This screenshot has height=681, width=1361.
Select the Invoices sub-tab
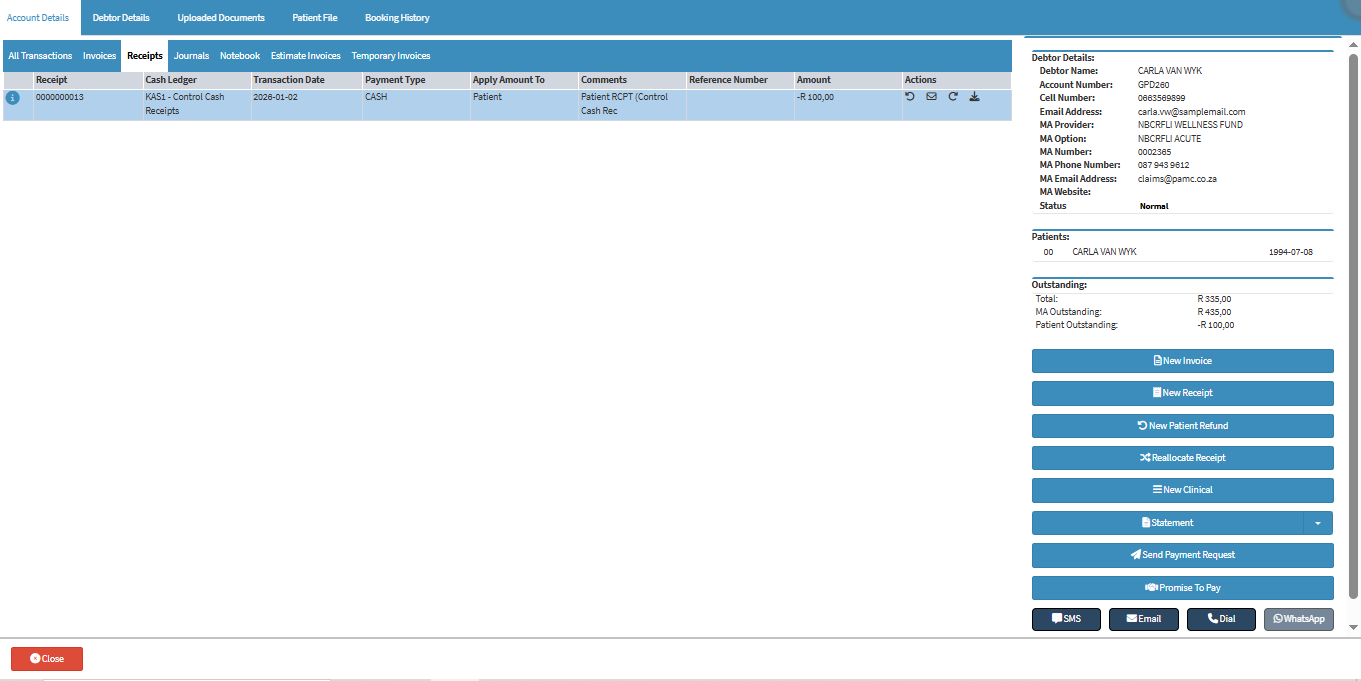99,56
